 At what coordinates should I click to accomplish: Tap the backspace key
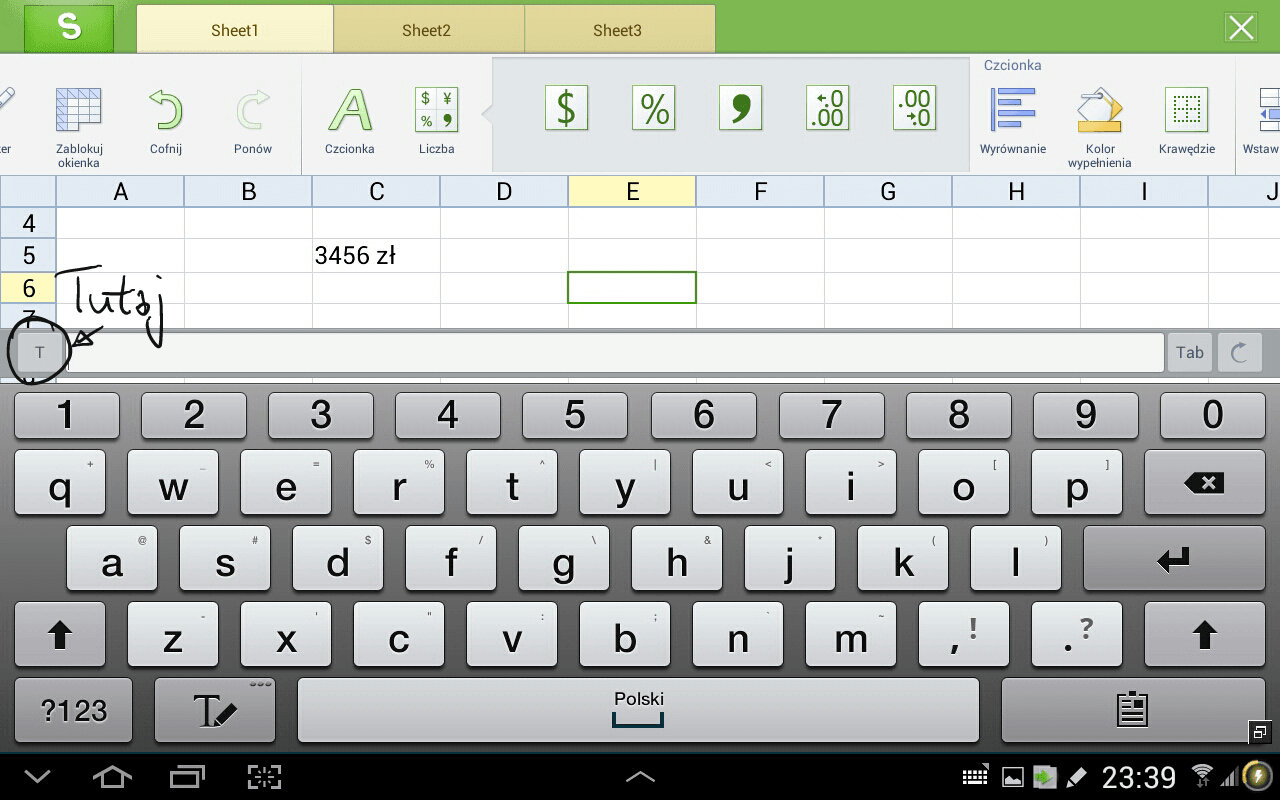tap(1205, 483)
